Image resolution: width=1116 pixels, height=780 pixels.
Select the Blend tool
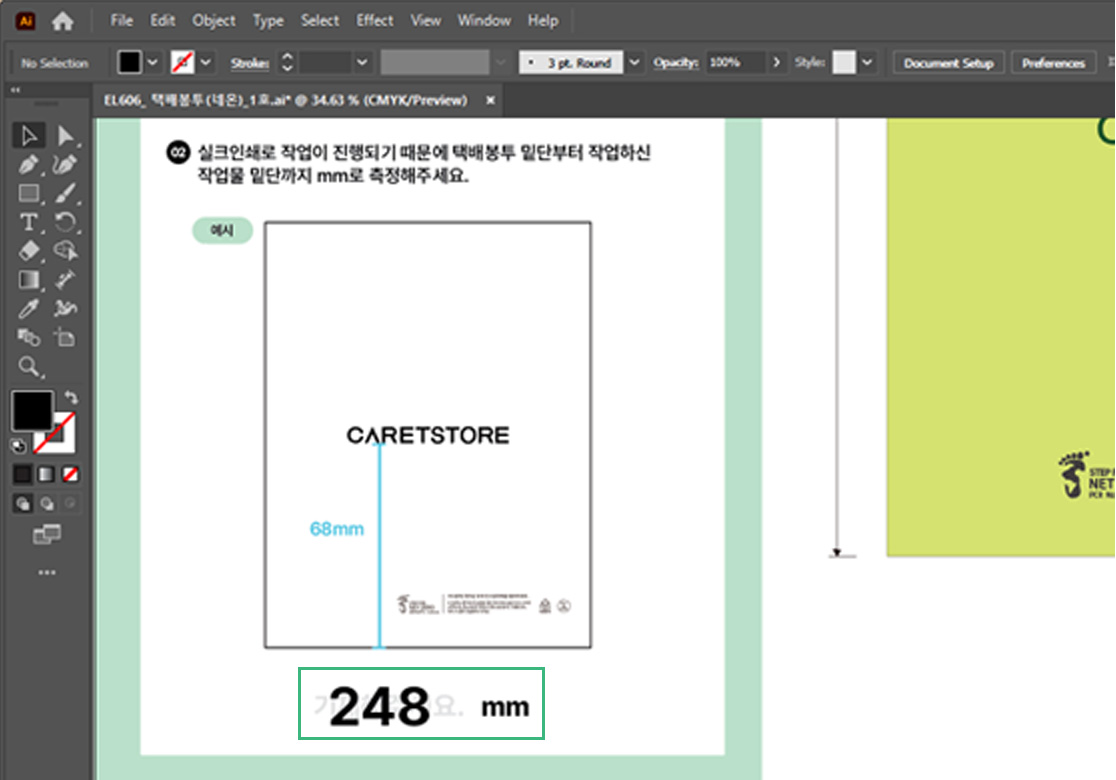coord(28,337)
